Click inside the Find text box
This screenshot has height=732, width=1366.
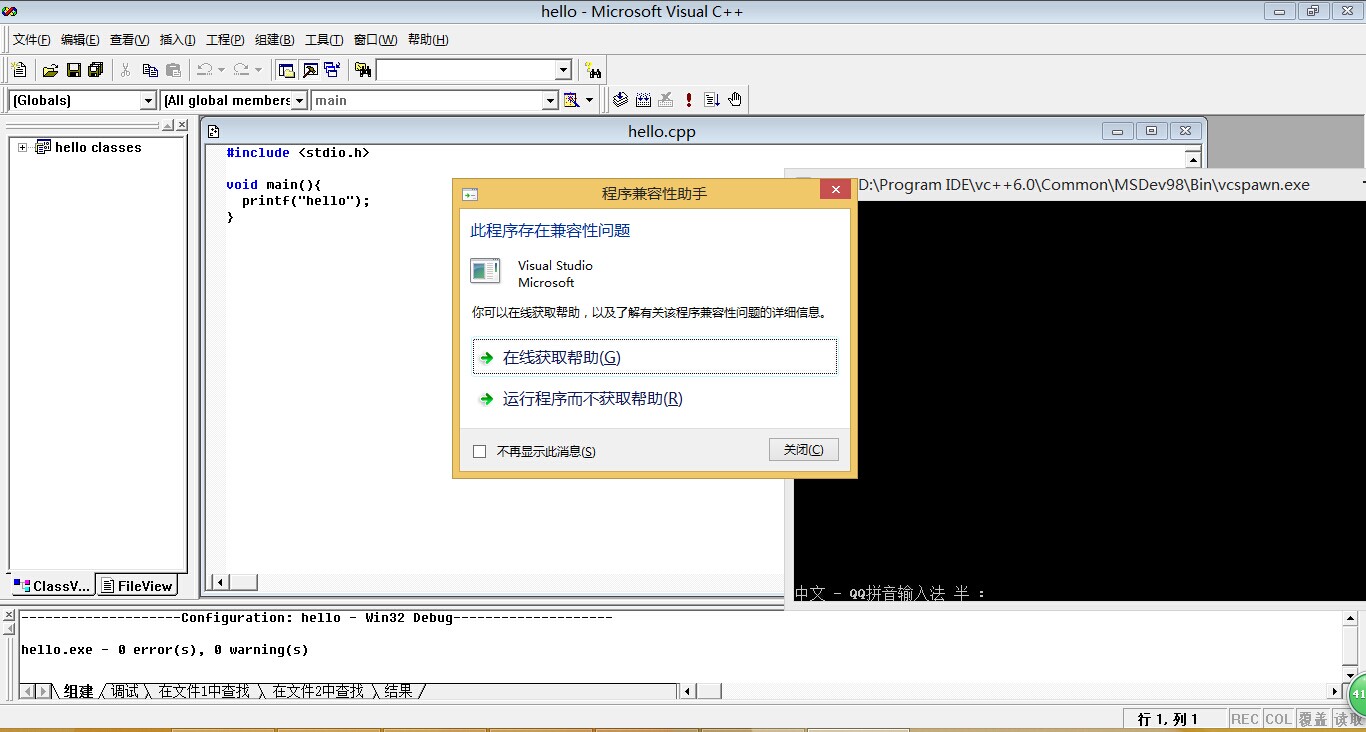pos(465,70)
